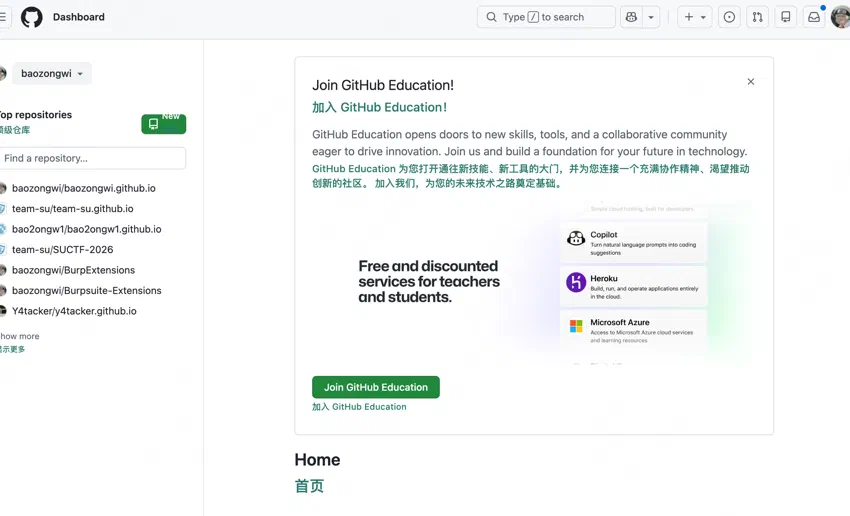
Task: Open the Repositories icon in the header
Action: (785, 17)
